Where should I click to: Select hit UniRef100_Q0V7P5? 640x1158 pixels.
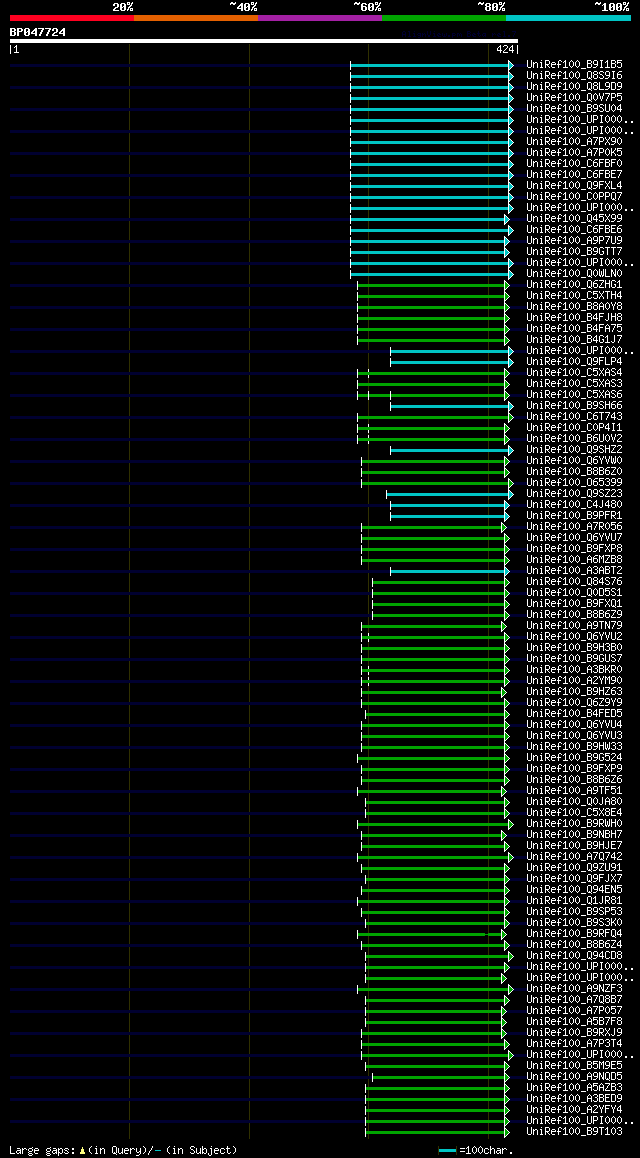(574, 97)
